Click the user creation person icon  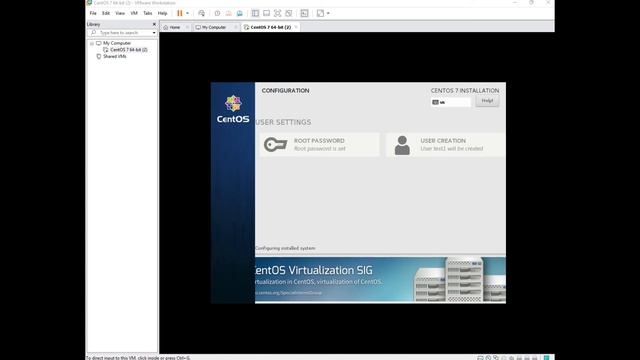click(402, 145)
